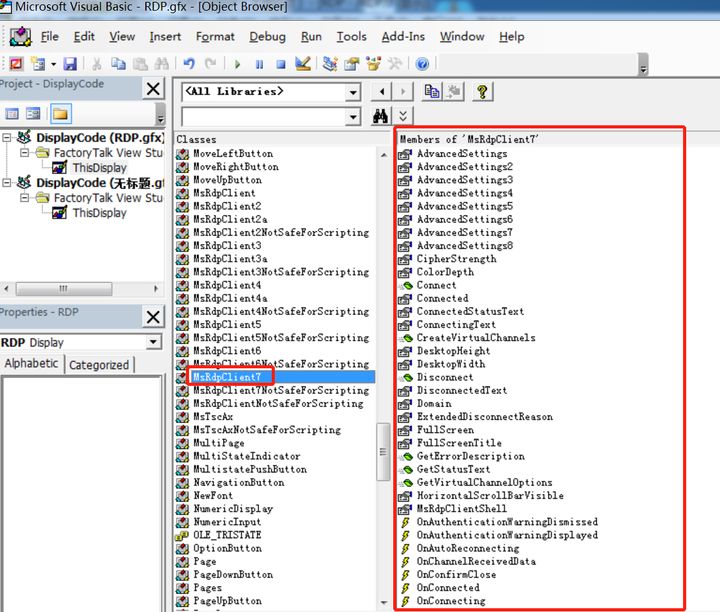Click the Insert UserForm icon

point(38,64)
